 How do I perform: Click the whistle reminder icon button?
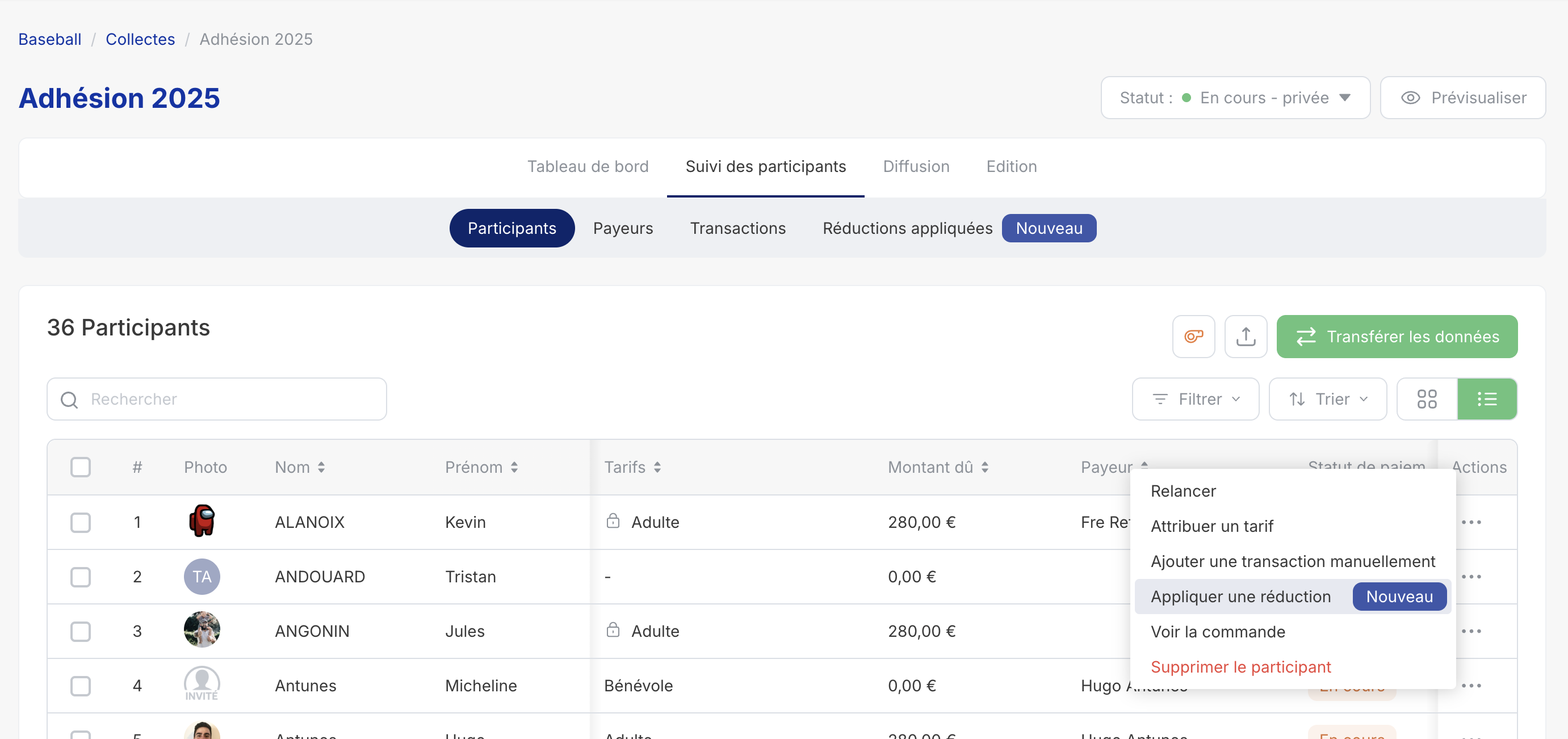pos(1193,336)
